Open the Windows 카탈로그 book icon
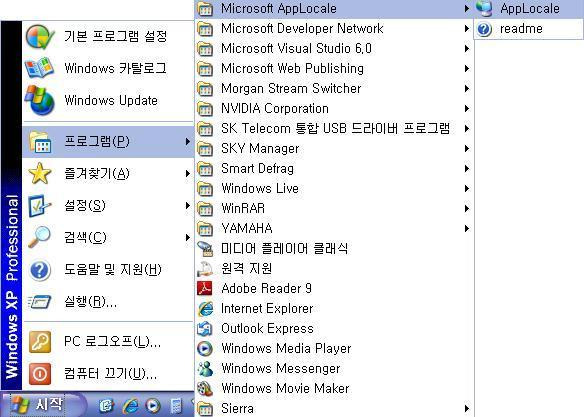The width and height of the screenshot is (584, 417). tap(39, 68)
